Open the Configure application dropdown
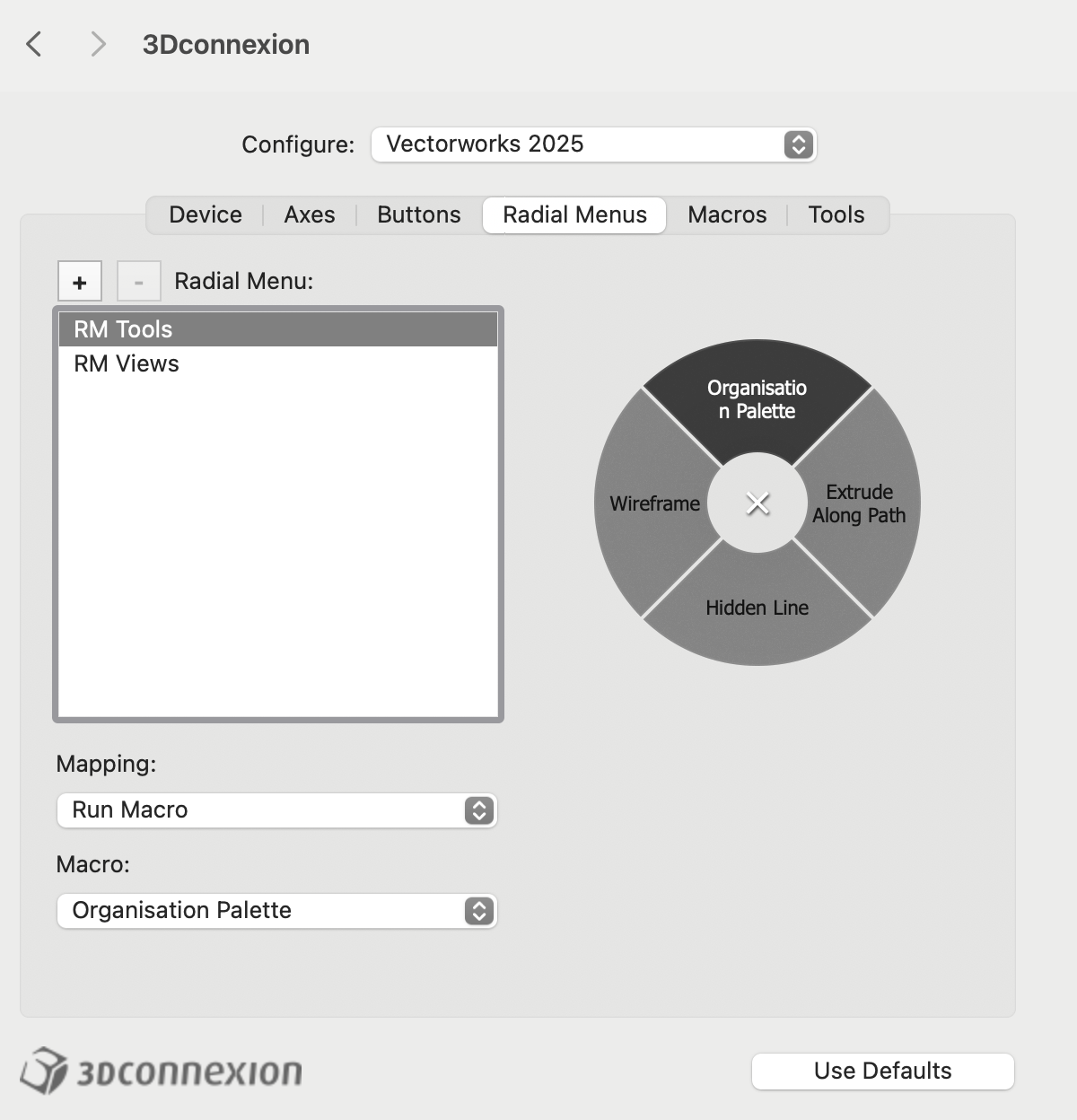The width and height of the screenshot is (1077, 1120). tap(593, 144)
